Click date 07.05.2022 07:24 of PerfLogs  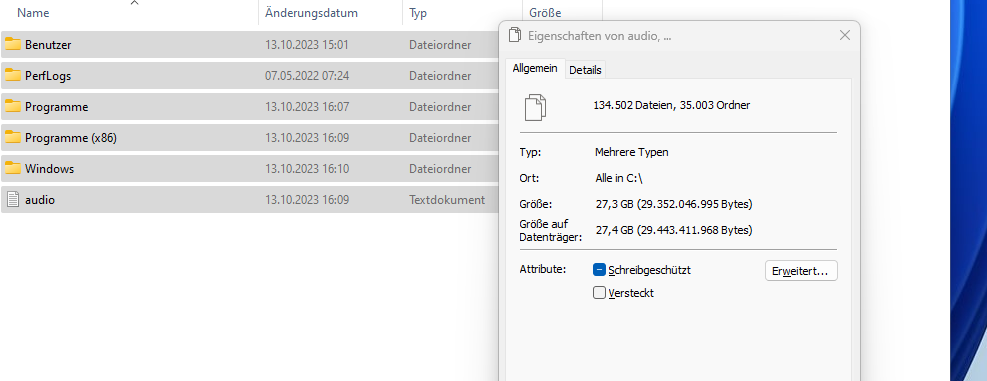coord(307,76)
